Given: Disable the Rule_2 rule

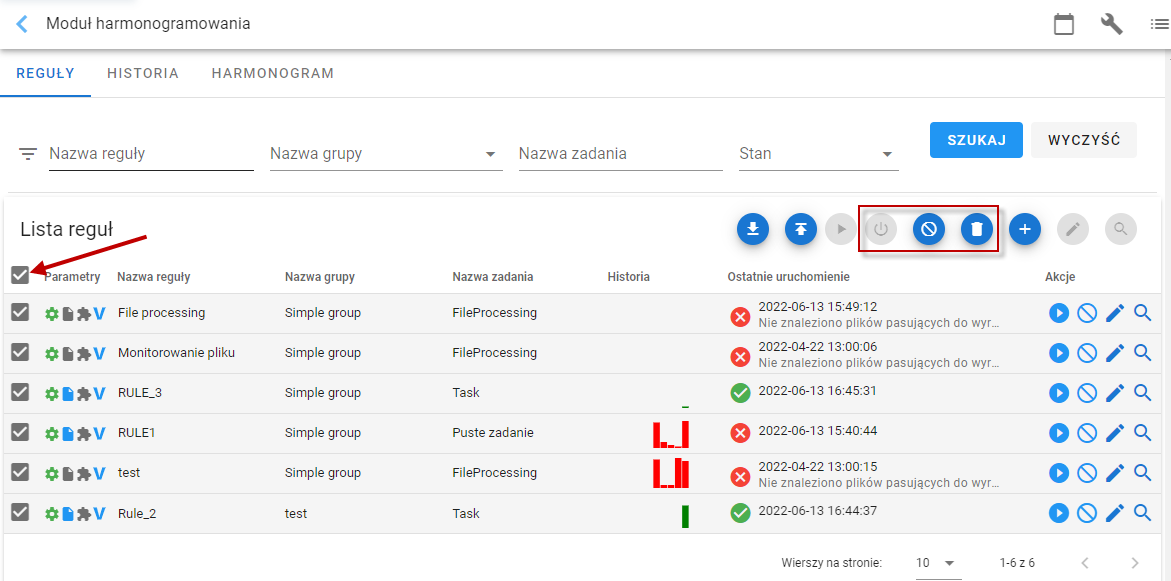Looking at the screenshot, I should (x=1087, y=513).
